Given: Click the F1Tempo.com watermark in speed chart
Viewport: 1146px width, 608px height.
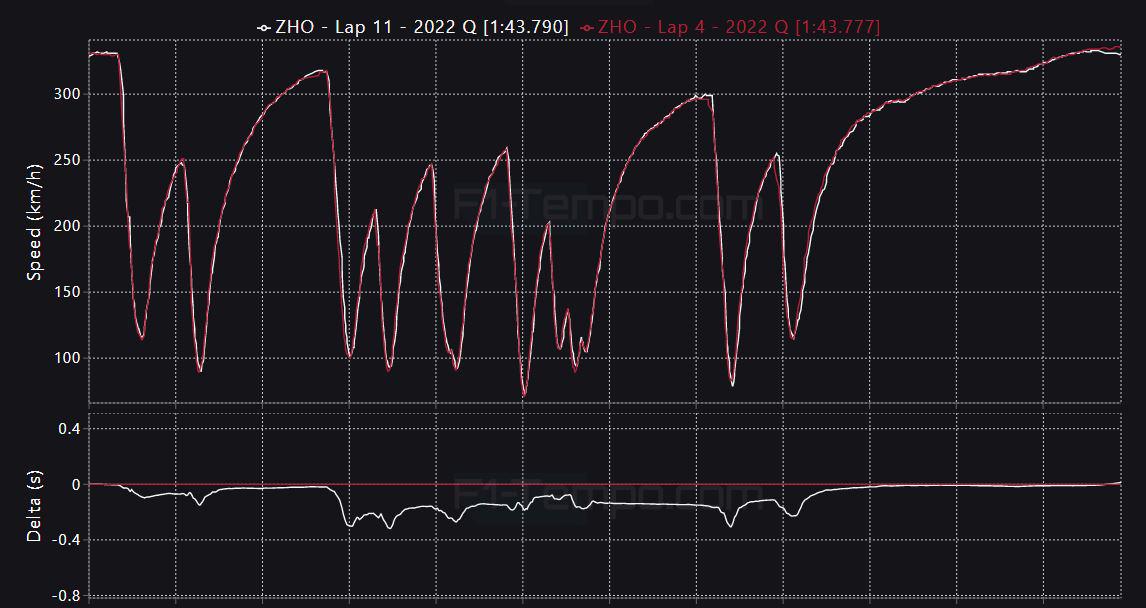Looking at the screenshot, I should (607, 205).
